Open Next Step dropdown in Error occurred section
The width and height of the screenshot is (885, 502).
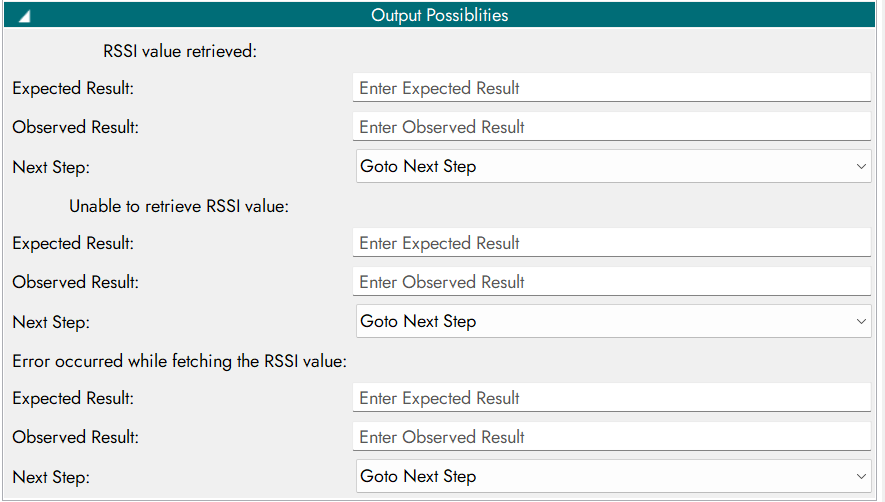pyautogui.click(x=613, y=477)
